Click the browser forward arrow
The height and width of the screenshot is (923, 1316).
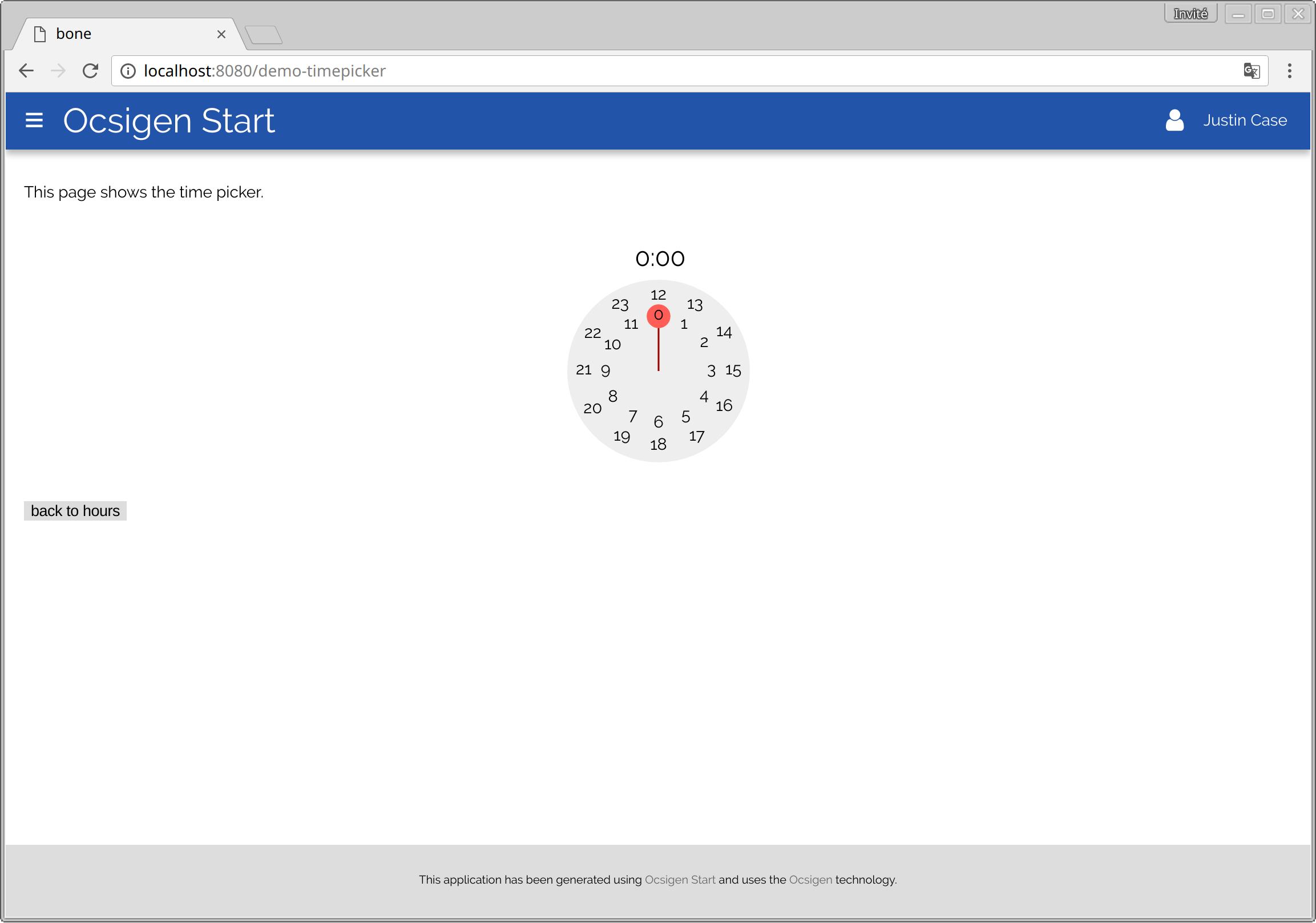tap(58, 71)
